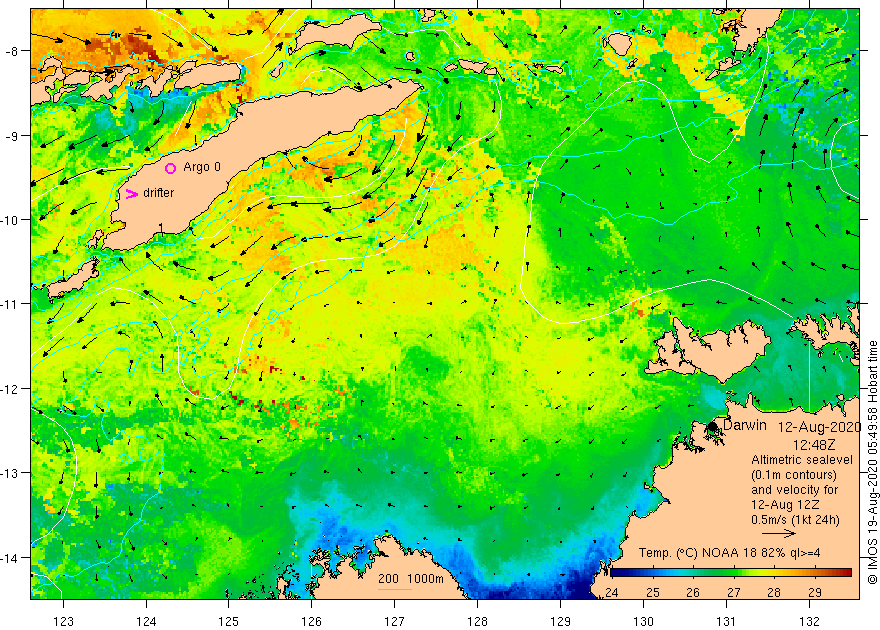
Task: Click the colorbar label '27'
Action: (x=734, y=592)
